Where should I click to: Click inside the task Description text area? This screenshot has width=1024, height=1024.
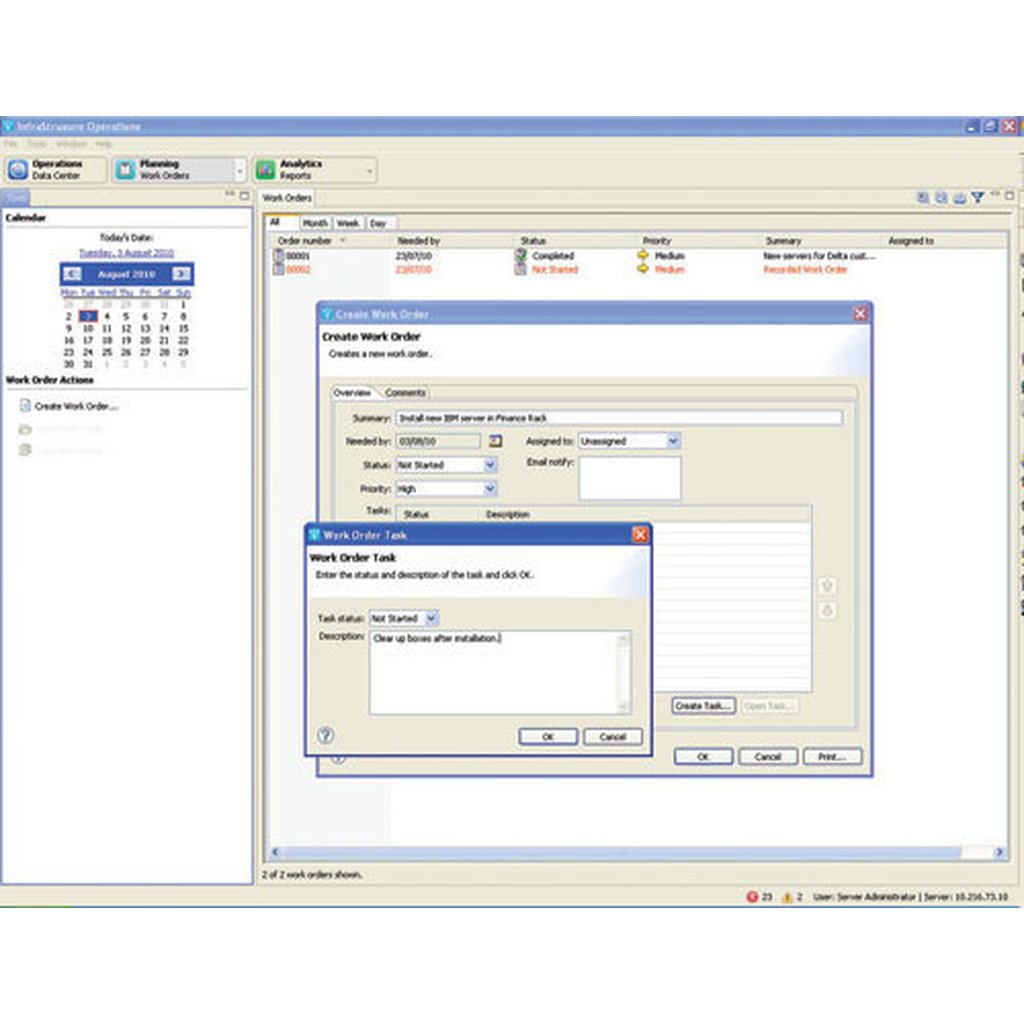tap(495, 675)
